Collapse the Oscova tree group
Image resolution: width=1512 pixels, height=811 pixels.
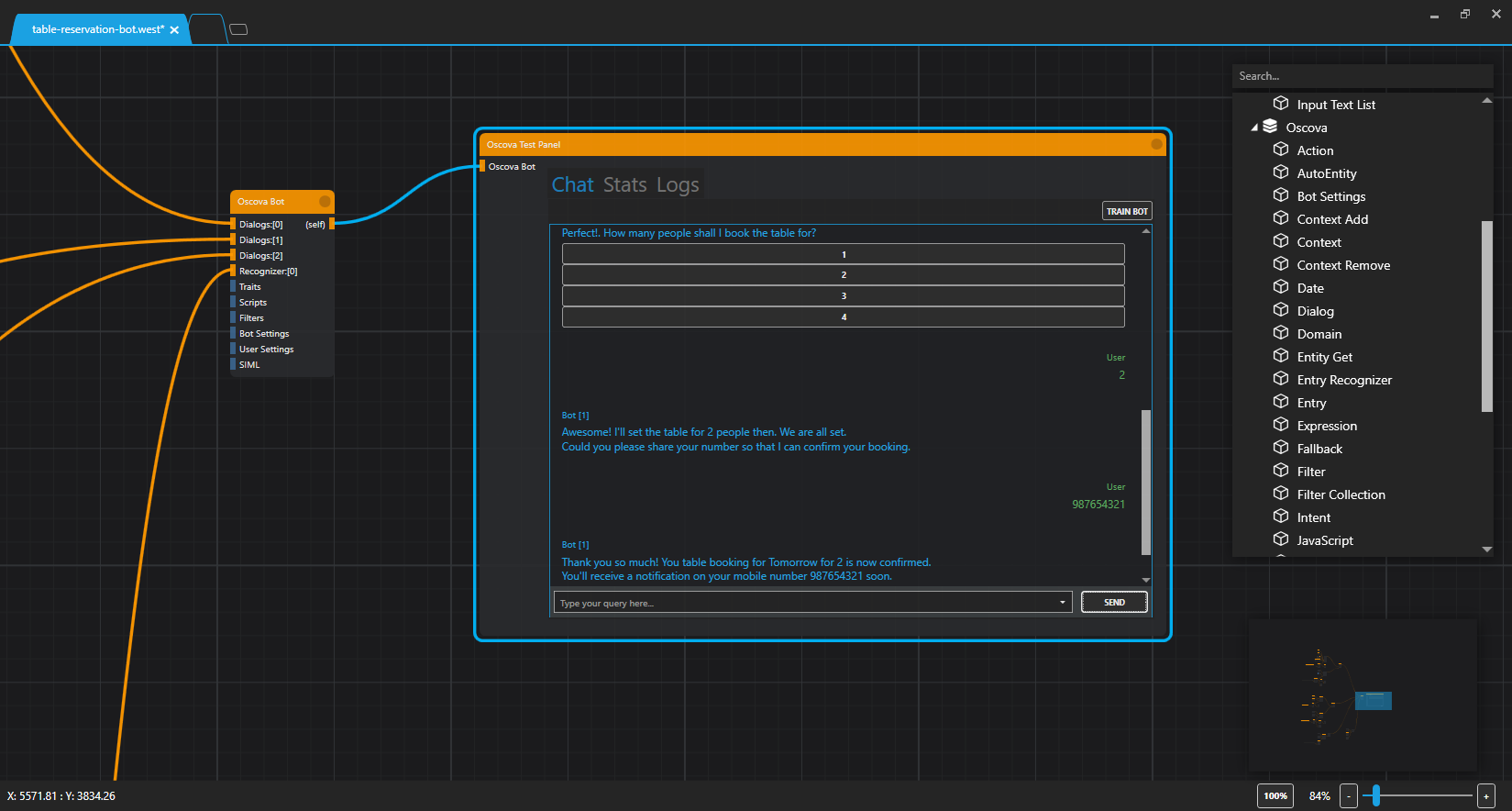(x=1254, y=128)
